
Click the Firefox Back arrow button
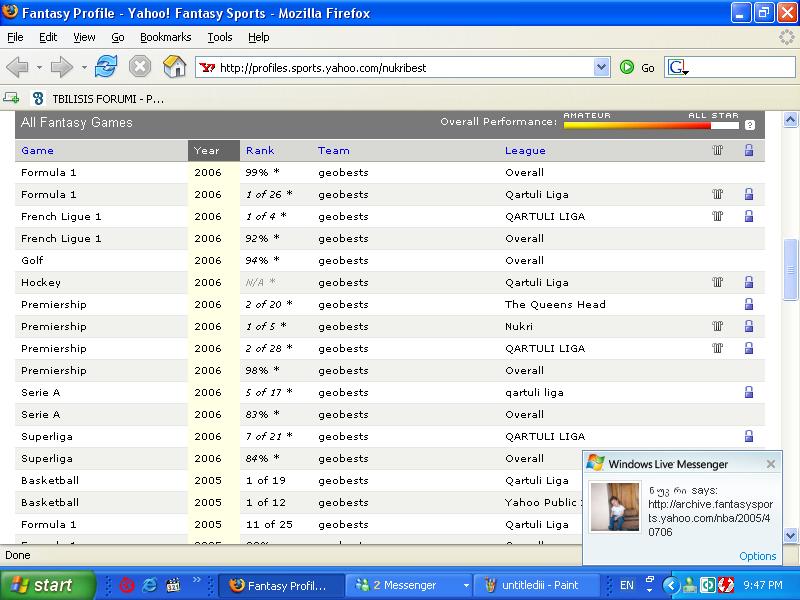17,67
